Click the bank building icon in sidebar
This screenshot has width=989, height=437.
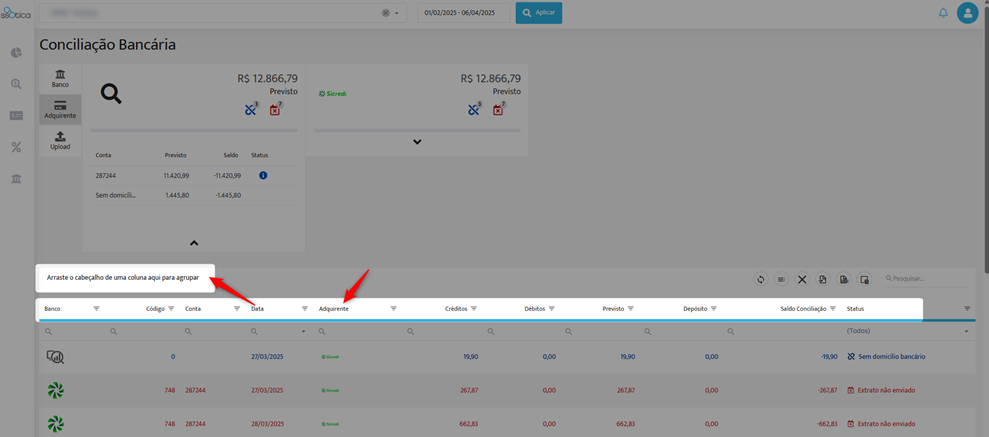click(x=16, y=179)
